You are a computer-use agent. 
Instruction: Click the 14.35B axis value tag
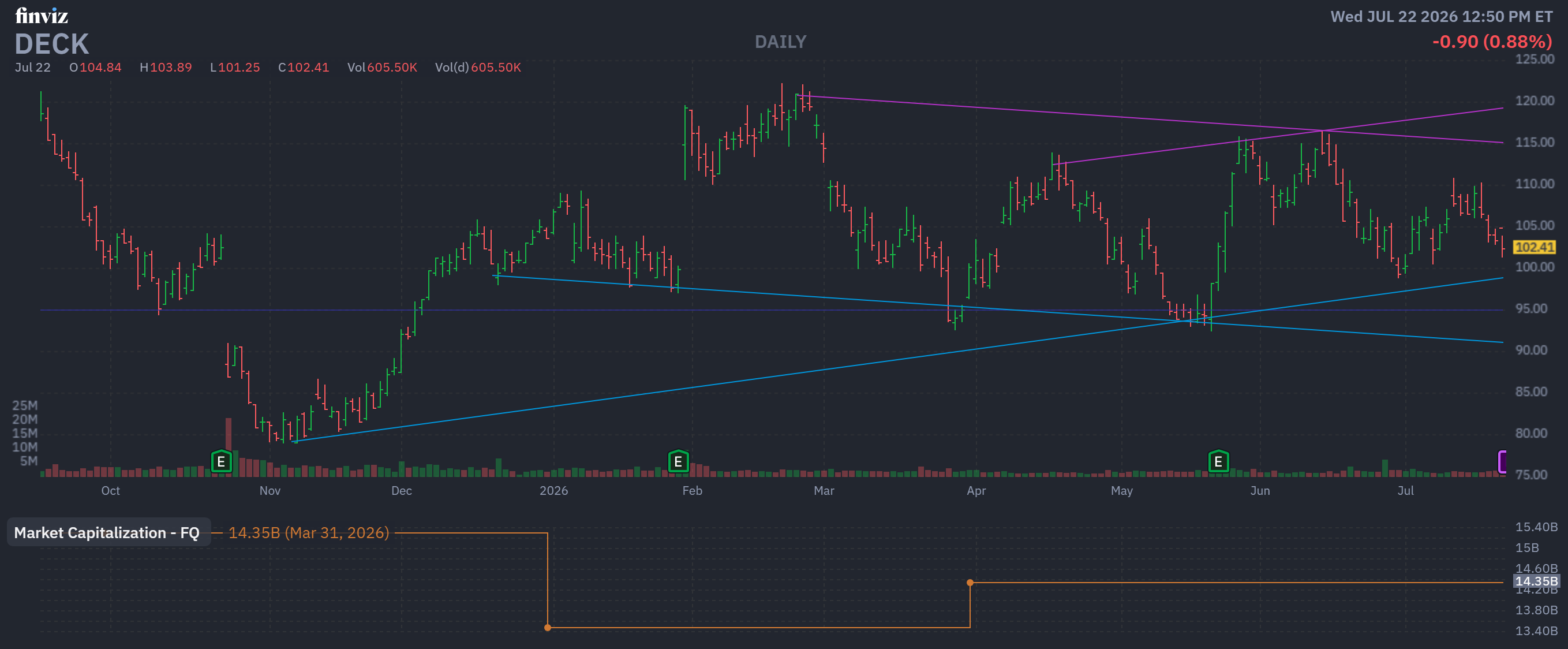pos(1536,581)
